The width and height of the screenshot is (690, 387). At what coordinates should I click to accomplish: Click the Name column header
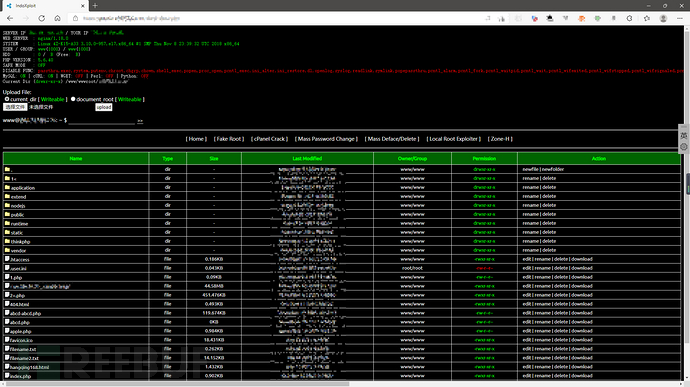[x=76, y=158]
